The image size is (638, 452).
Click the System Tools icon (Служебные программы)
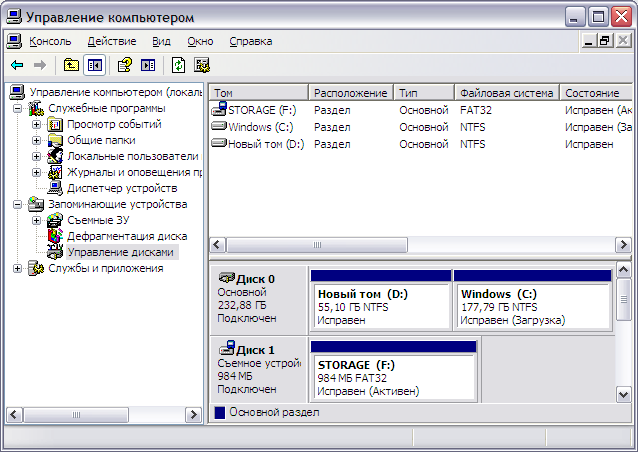click(x=36, y=108)
